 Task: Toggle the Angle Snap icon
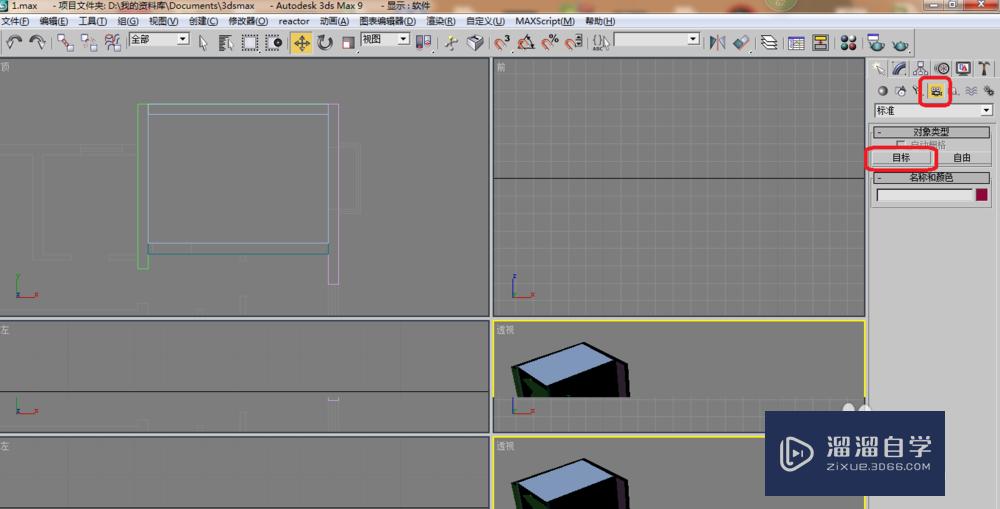(x=526, y=42)
